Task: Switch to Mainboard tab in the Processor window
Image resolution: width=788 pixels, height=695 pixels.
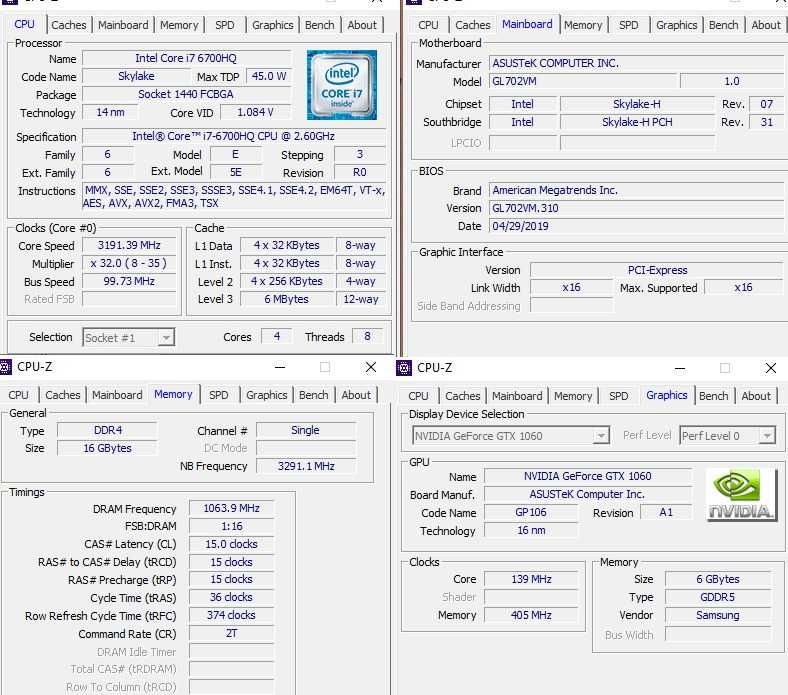Action: click(x=123, y=25)
